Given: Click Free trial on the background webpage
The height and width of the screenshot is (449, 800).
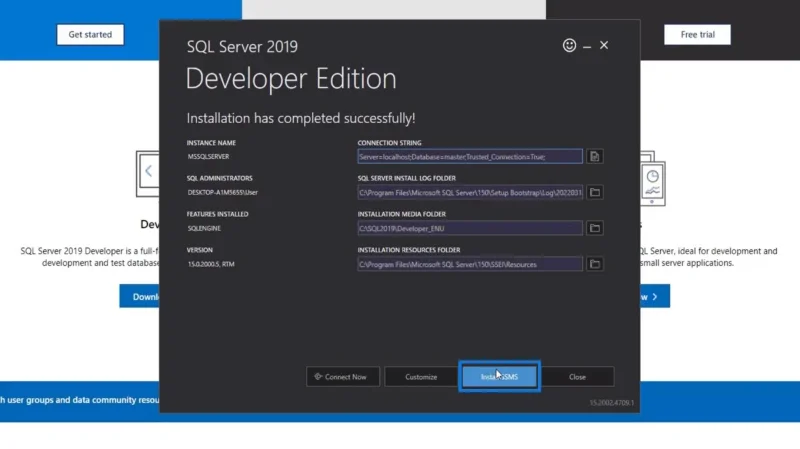Looking at the screenshot, I should pos(697,35).
